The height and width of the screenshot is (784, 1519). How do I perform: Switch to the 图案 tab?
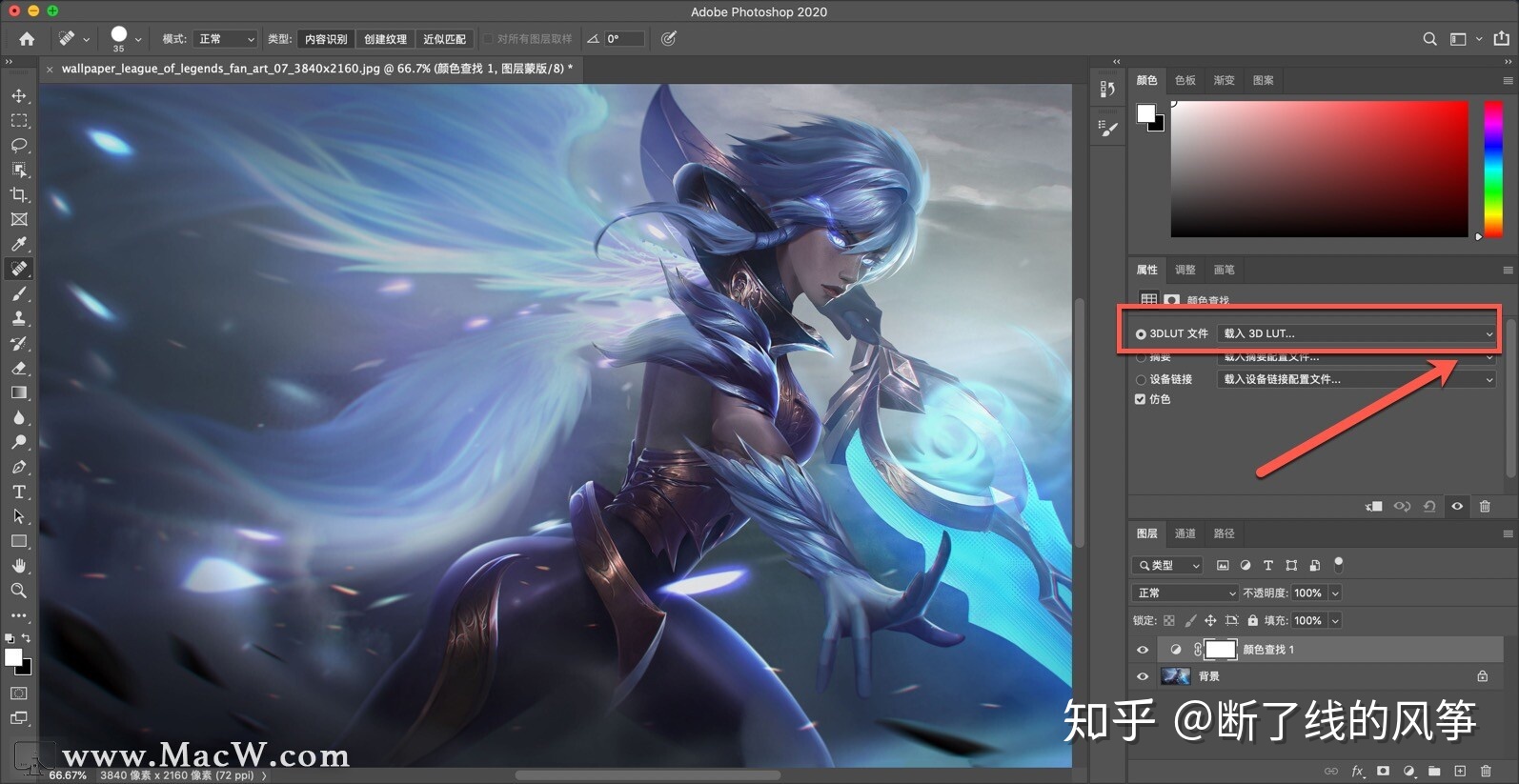[x=1264, y=81]
